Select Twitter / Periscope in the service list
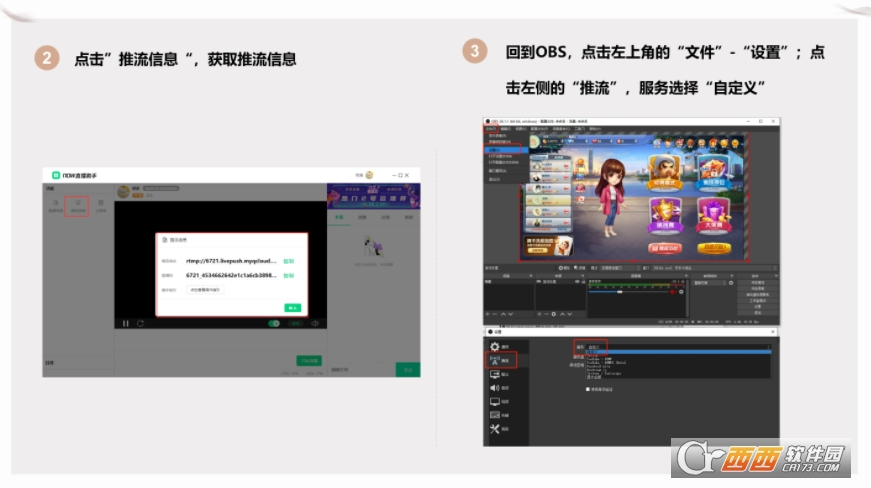The image size is (871, 488). [604, 374]
